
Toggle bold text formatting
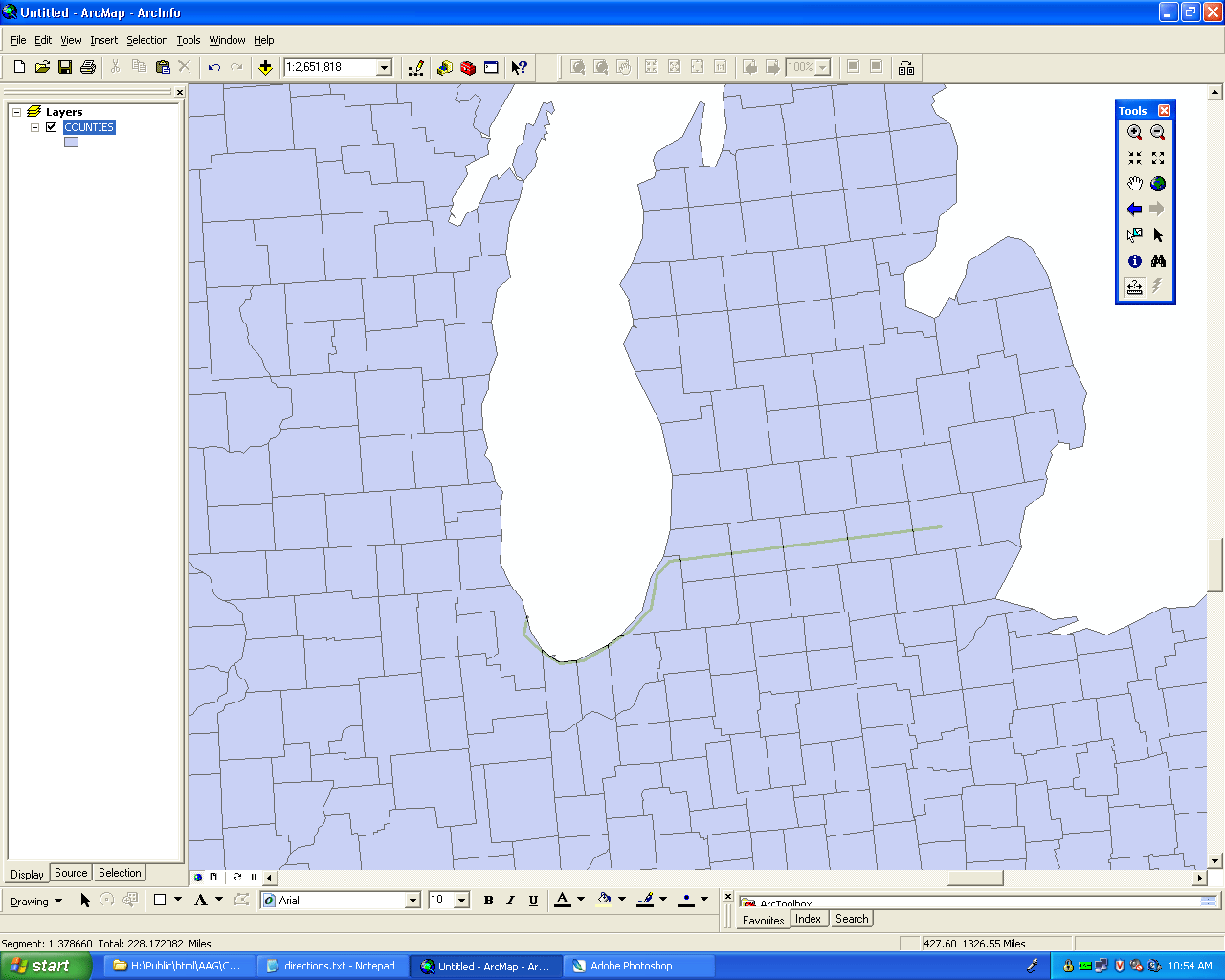[x=488, y=901]
